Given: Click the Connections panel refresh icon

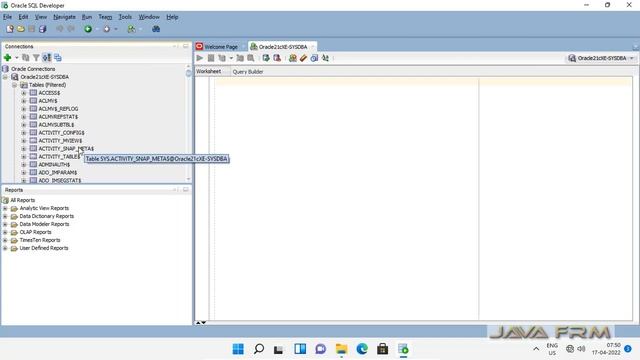Looking at the screenshot, I should click(x=26, y=58).
